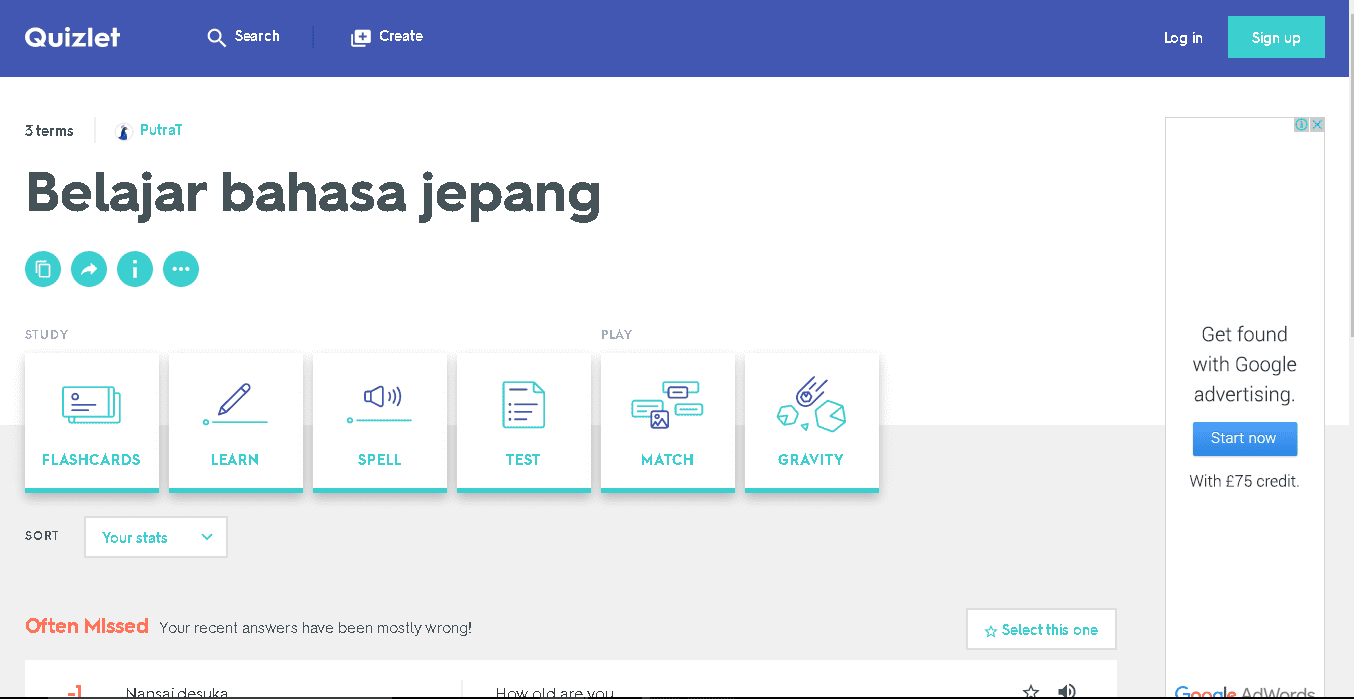Launch the Spell study mode
Screen dimensions: 1354x699
pos(380,422)
